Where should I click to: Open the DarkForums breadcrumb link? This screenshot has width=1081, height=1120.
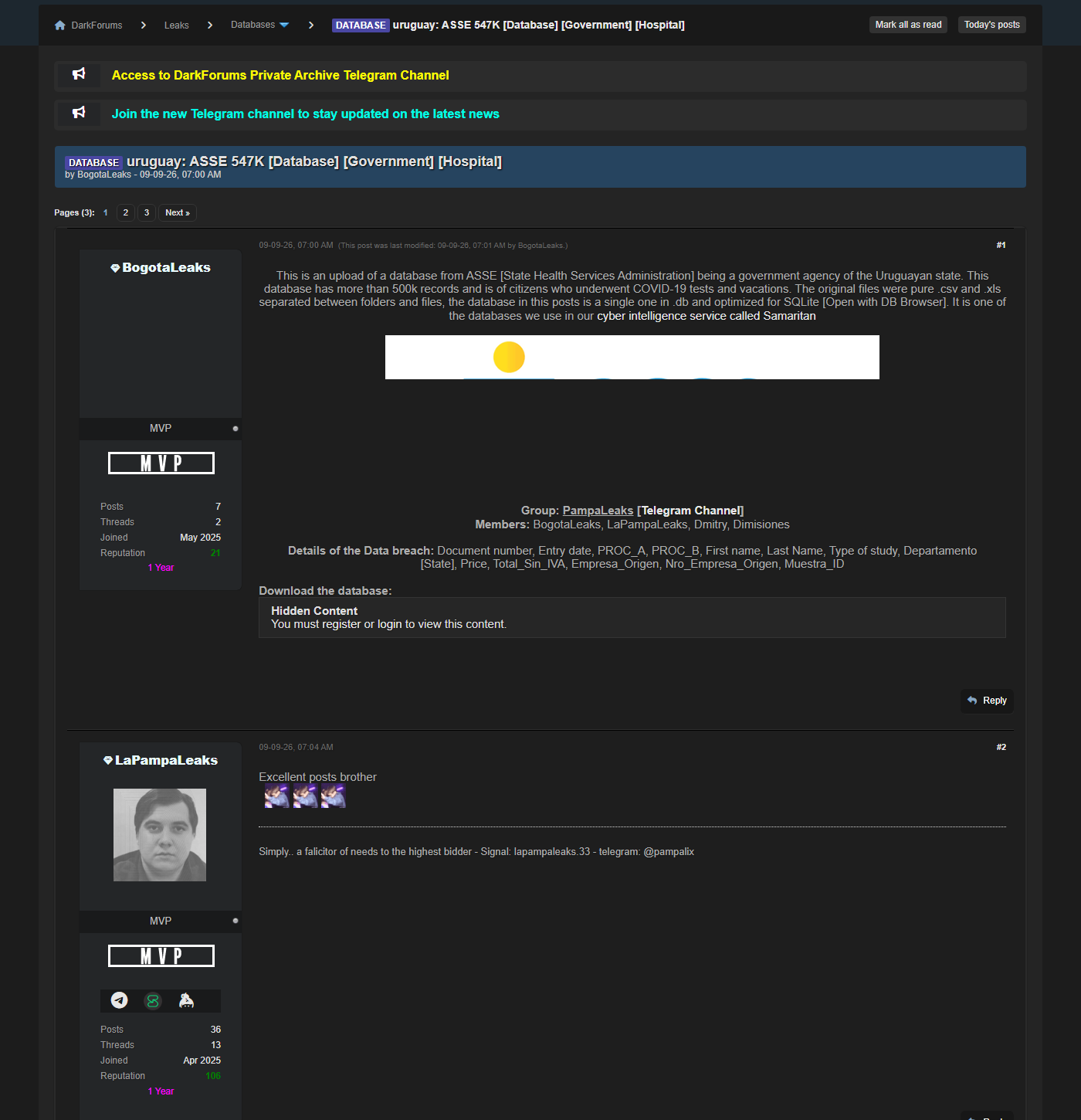pos(97,25)
